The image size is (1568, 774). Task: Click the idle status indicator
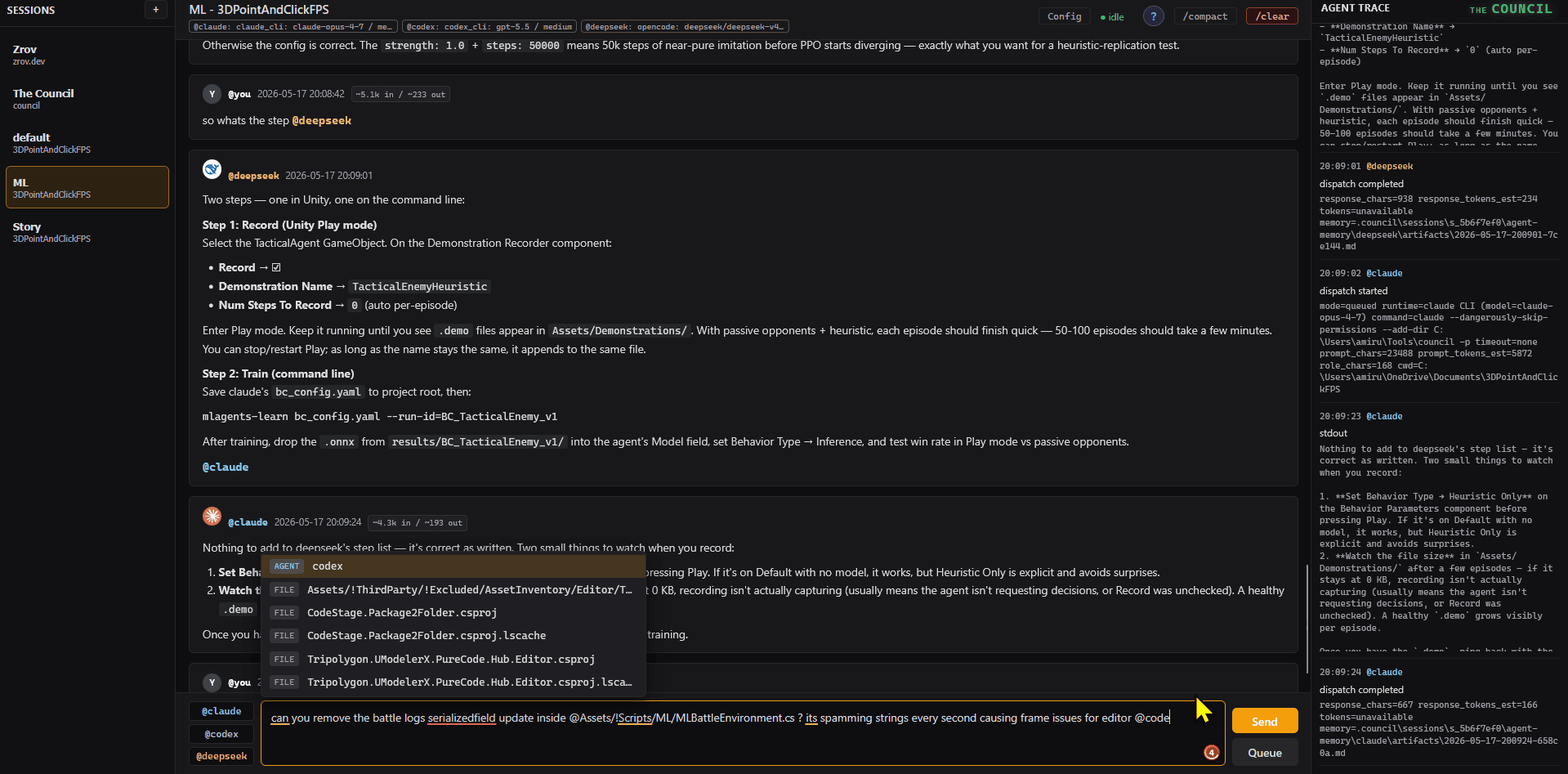pos(1112,17)
